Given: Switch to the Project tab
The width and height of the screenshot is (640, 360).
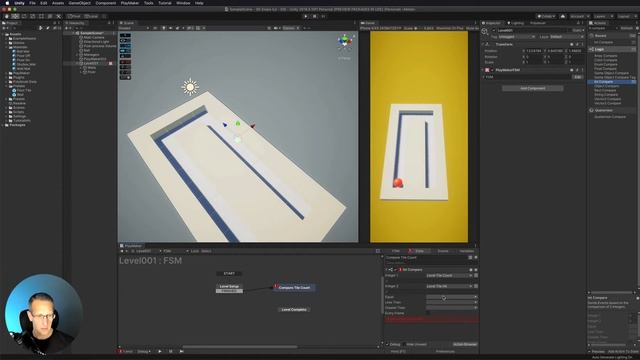Looking at the screenshot, I should point(10,23).
